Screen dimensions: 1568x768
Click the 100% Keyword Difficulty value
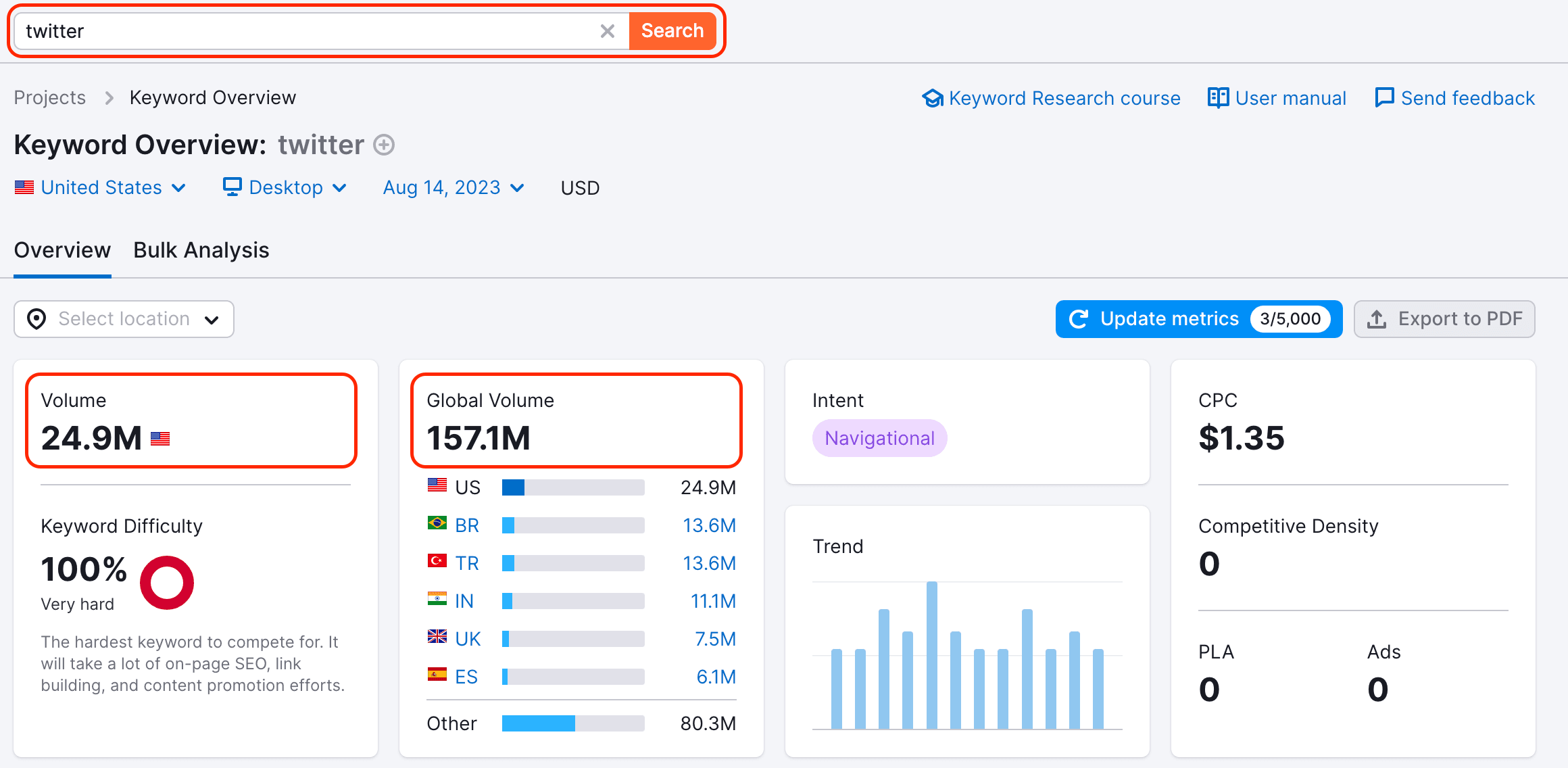coord(84,569)
